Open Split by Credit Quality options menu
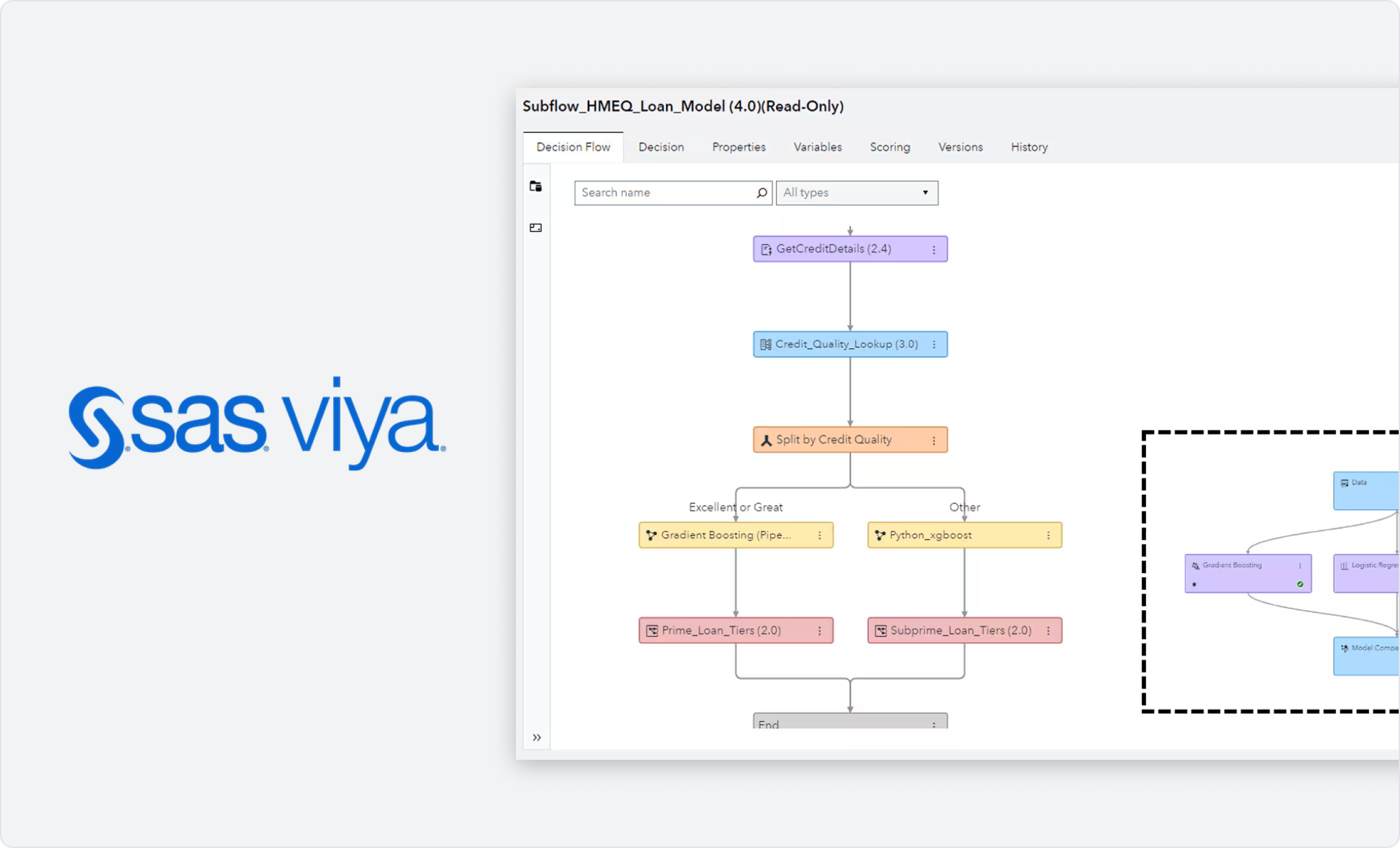1400x848 pixels. [x=934, y=440]
